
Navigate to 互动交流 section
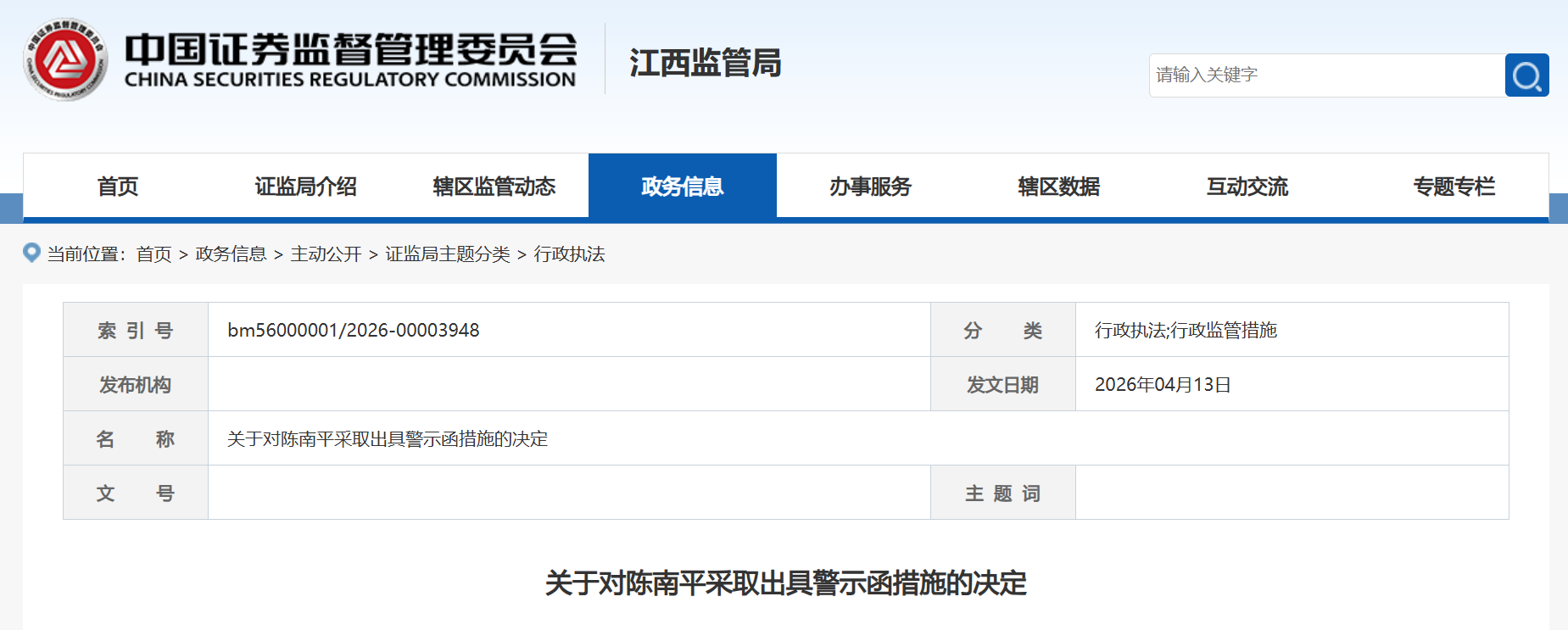(1247, 187)
